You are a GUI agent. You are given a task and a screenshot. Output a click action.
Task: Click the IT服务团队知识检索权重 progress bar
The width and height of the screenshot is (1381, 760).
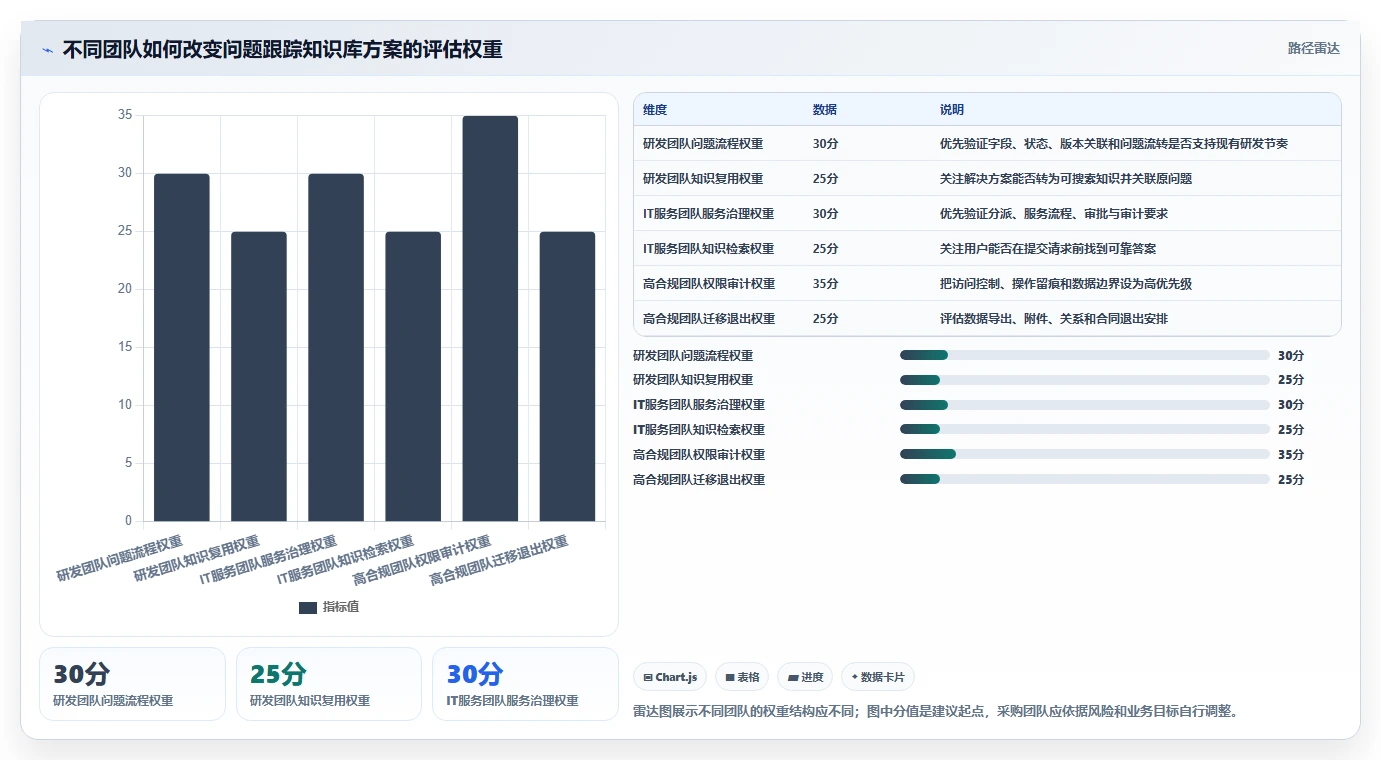pos(1085,430)
